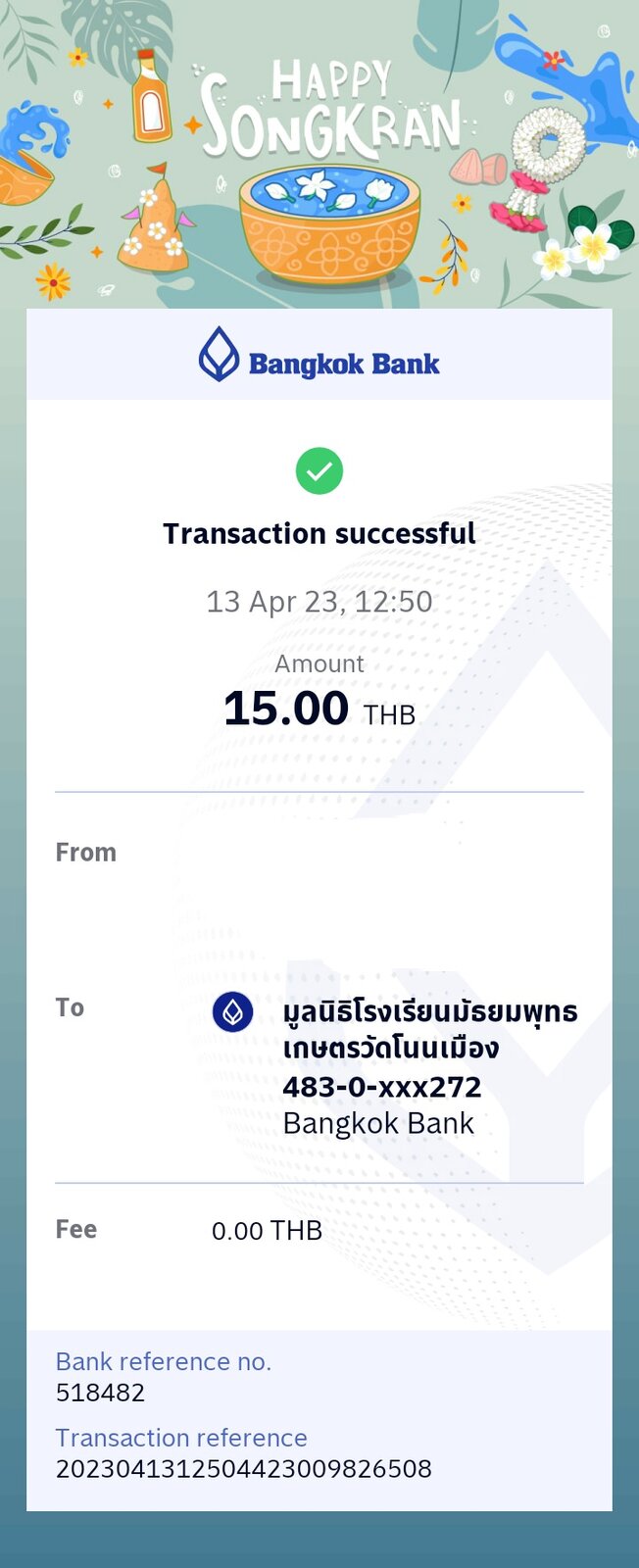Image resolution: width=639 pixels, height=1568 pixels.
Task: Tap the 0.00 THB fee value
Action: click(267, 1231)
